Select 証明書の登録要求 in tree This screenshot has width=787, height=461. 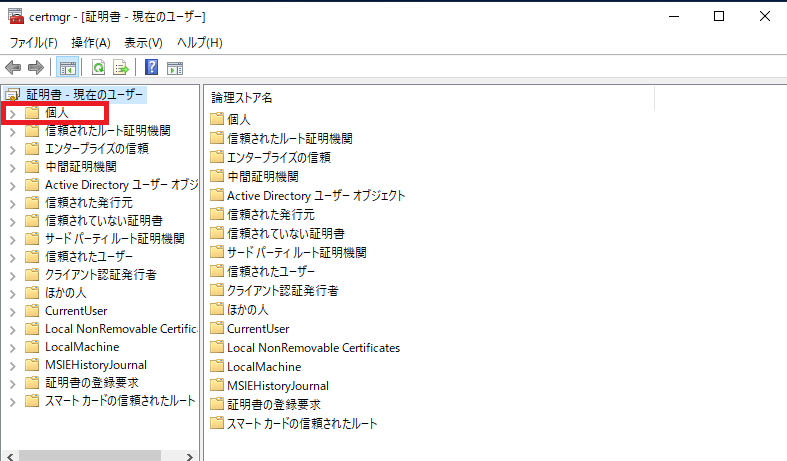tap(92, 383)
